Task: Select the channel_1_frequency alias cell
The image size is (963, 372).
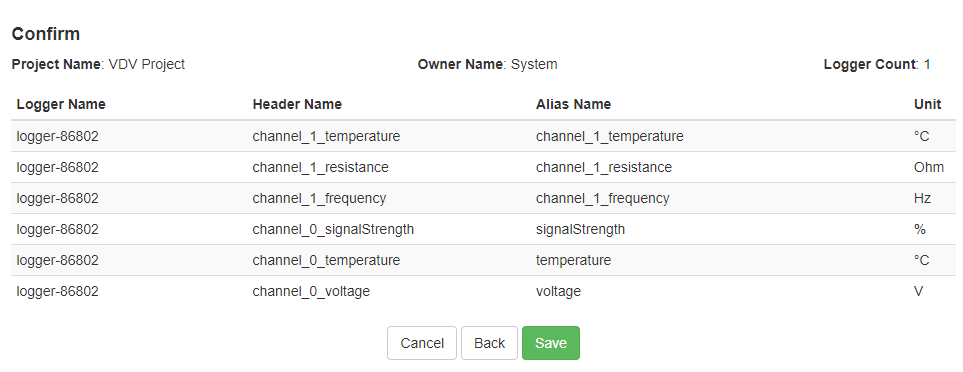Action: pyautogui.click(x=602, y=198)
